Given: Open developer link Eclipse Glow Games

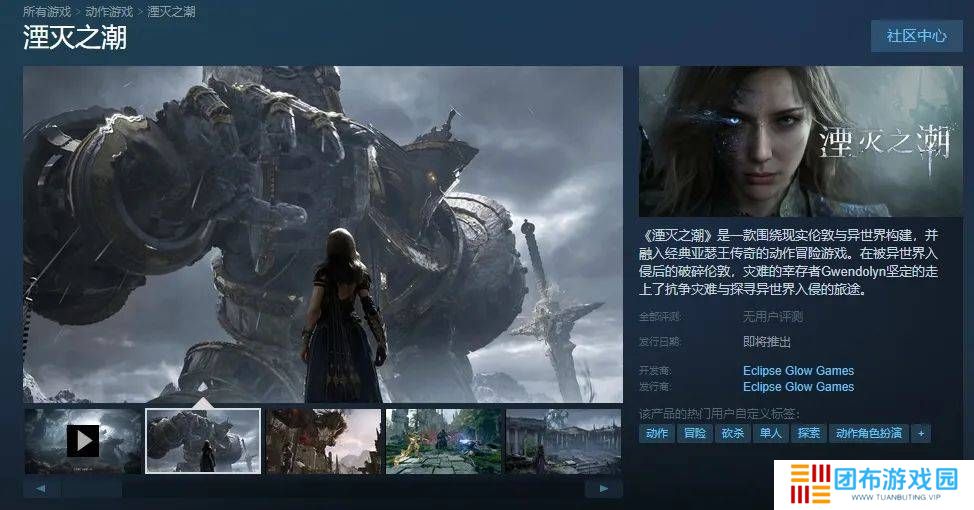Looking at the screenshot, I should point(798,371).
